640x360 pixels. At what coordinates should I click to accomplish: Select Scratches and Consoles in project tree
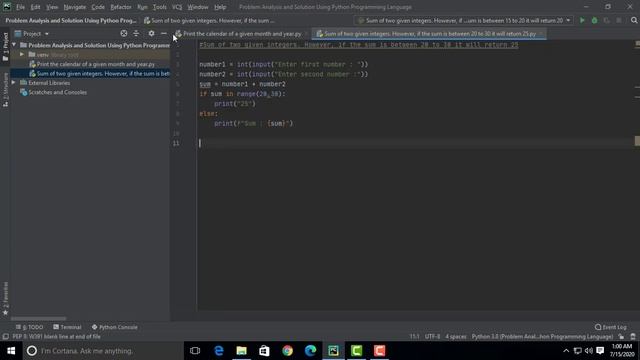[x=53, y=92]
